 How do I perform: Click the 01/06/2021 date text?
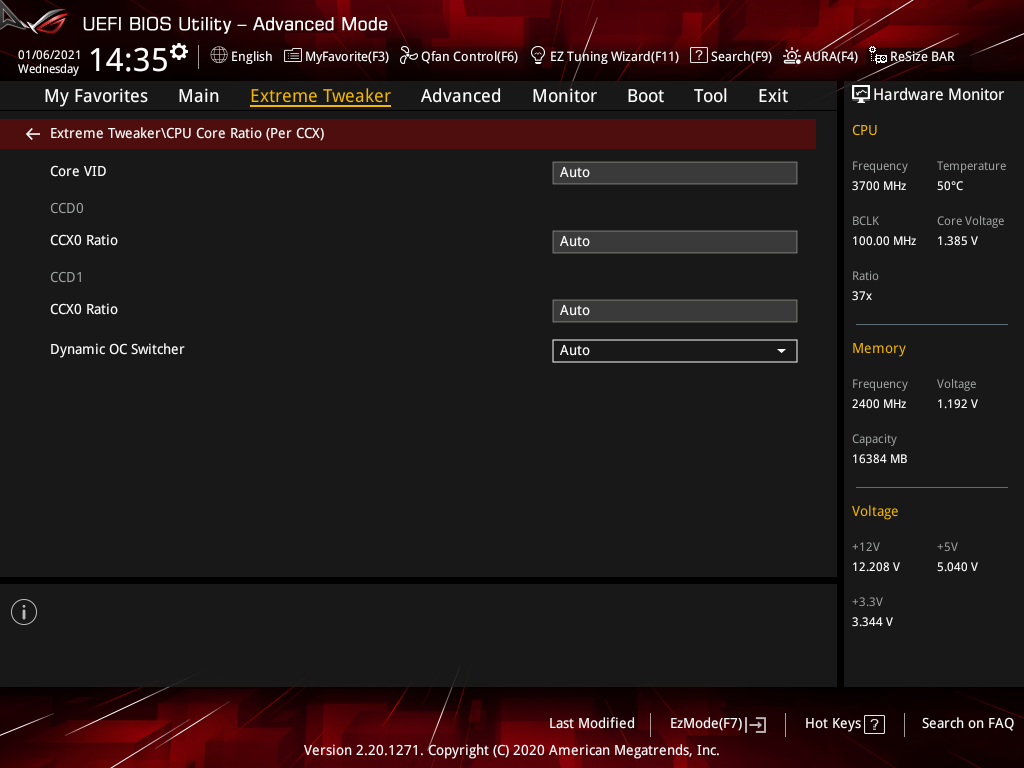point(49,55)
